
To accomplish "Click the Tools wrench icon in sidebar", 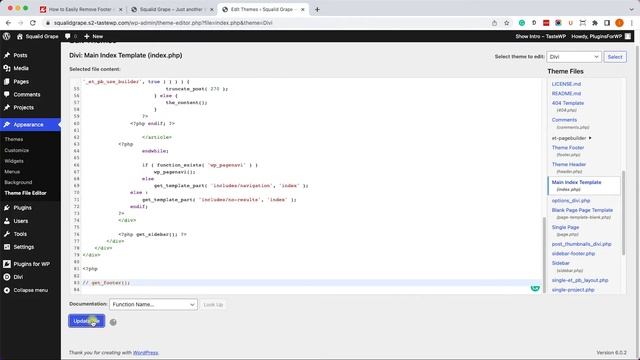I will tap(7, 234).
